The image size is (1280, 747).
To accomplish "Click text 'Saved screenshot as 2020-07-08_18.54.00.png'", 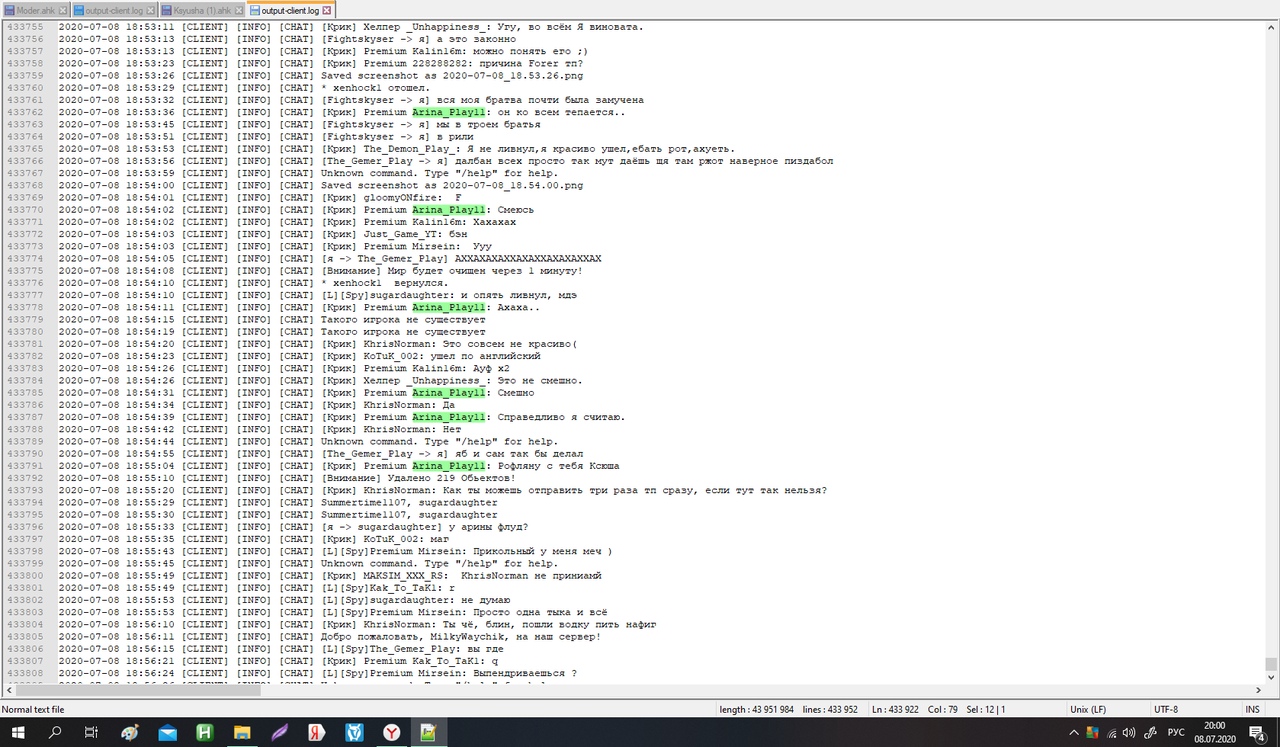I will pyautogui.click(x=452, y=185).
